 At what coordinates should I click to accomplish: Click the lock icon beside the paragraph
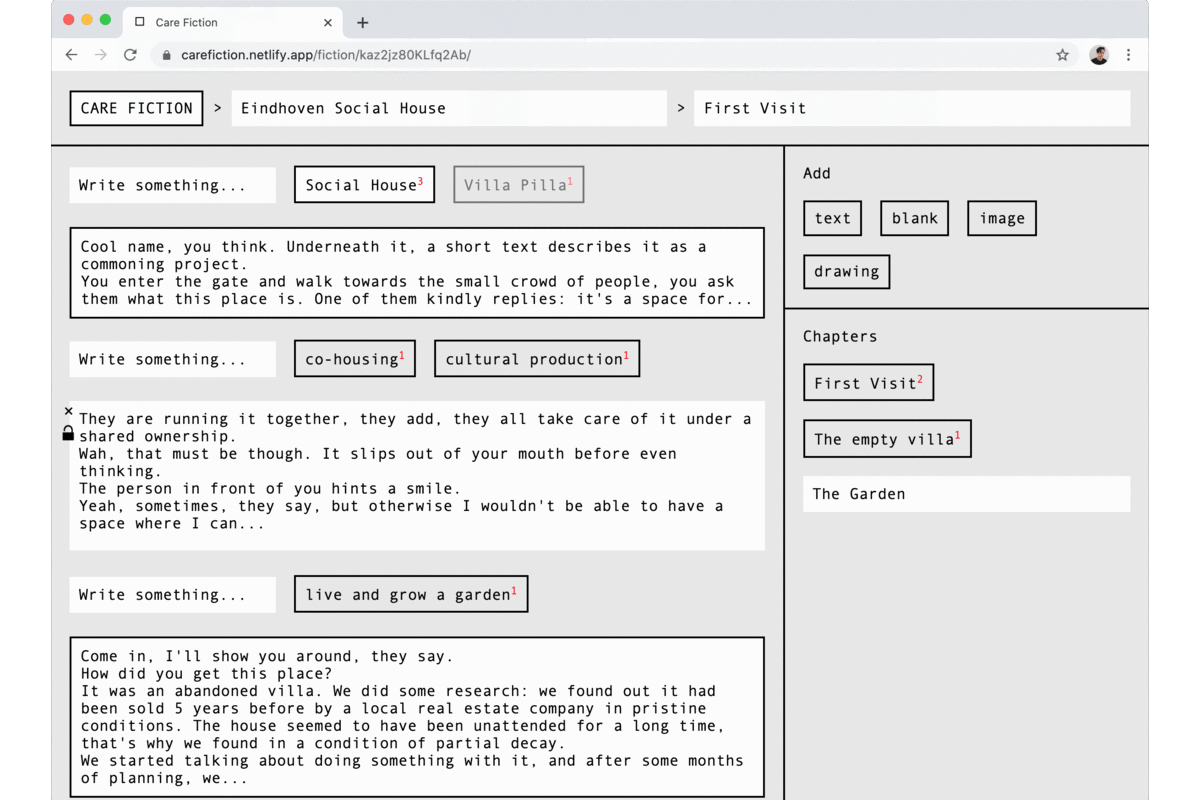point(68,433)
